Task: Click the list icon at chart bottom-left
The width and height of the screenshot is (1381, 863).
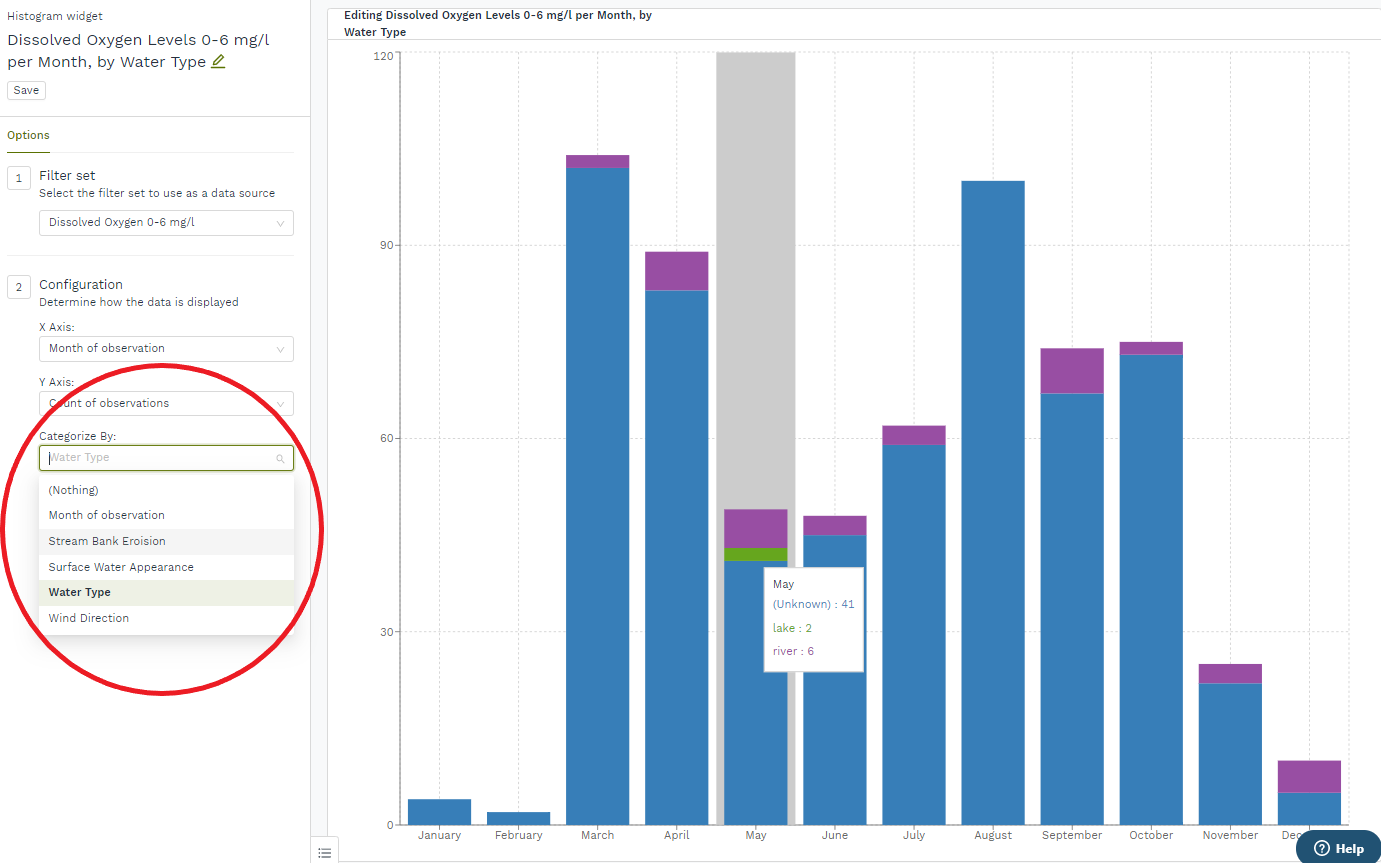Action: click(324, 852)
